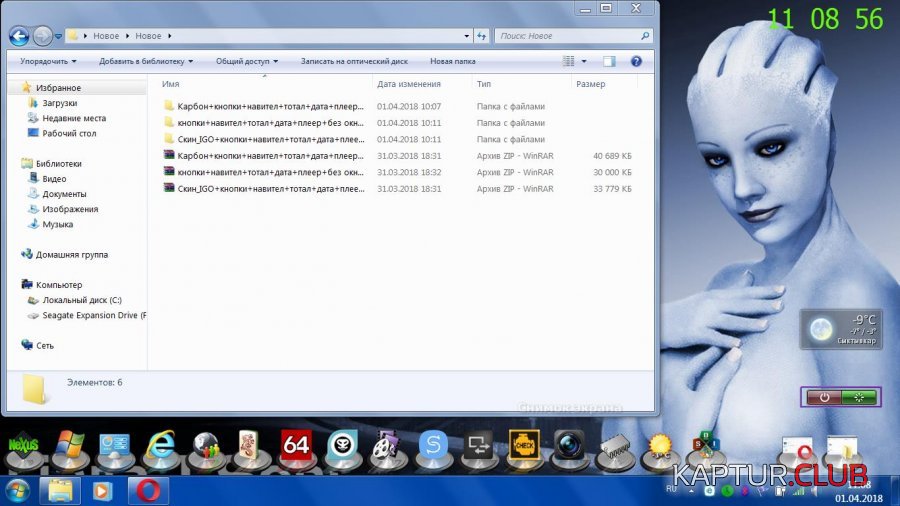The image size is (900, 506).
Task: Click the green button on the desktop gadget
Action: click(859, 397)
